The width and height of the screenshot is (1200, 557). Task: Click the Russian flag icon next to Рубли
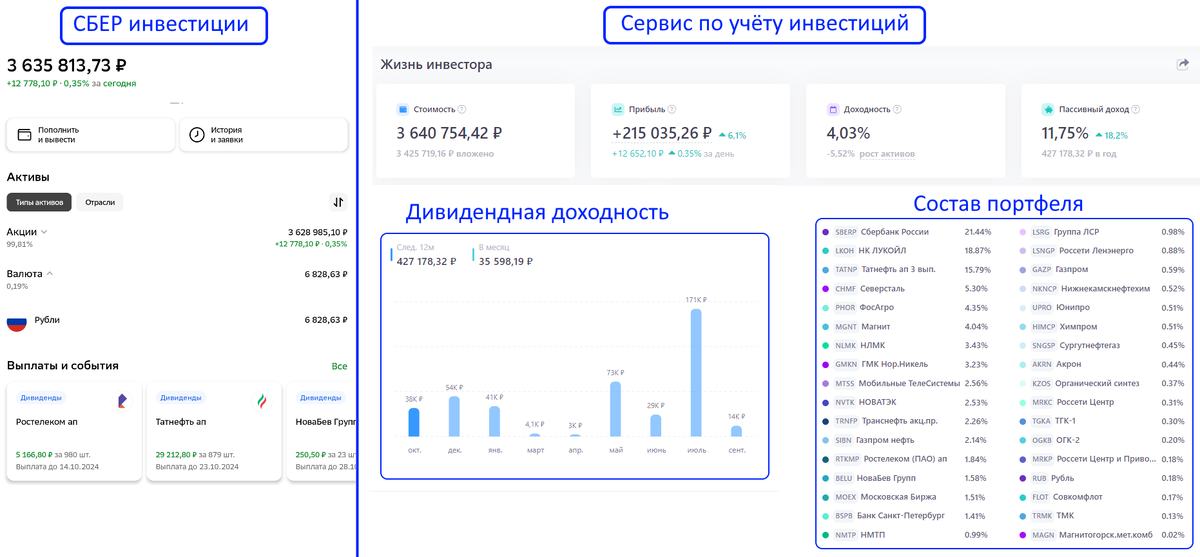17,320
